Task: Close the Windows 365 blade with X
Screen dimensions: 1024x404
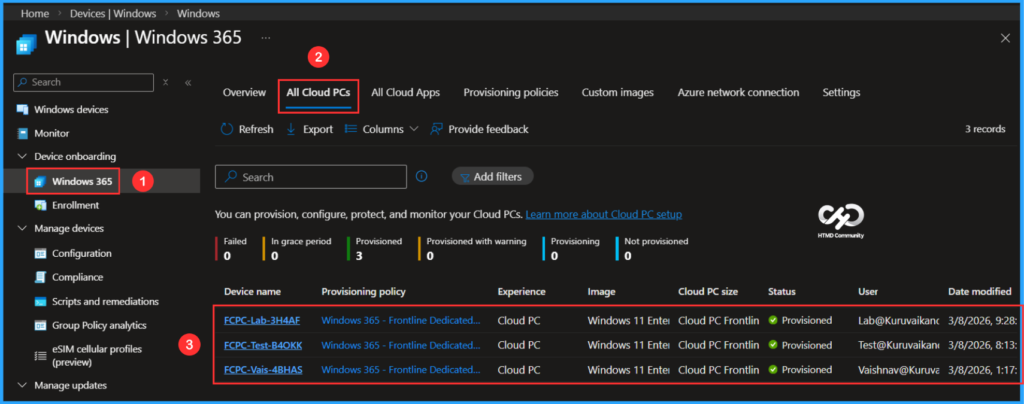Action: tap(1005, 38)
